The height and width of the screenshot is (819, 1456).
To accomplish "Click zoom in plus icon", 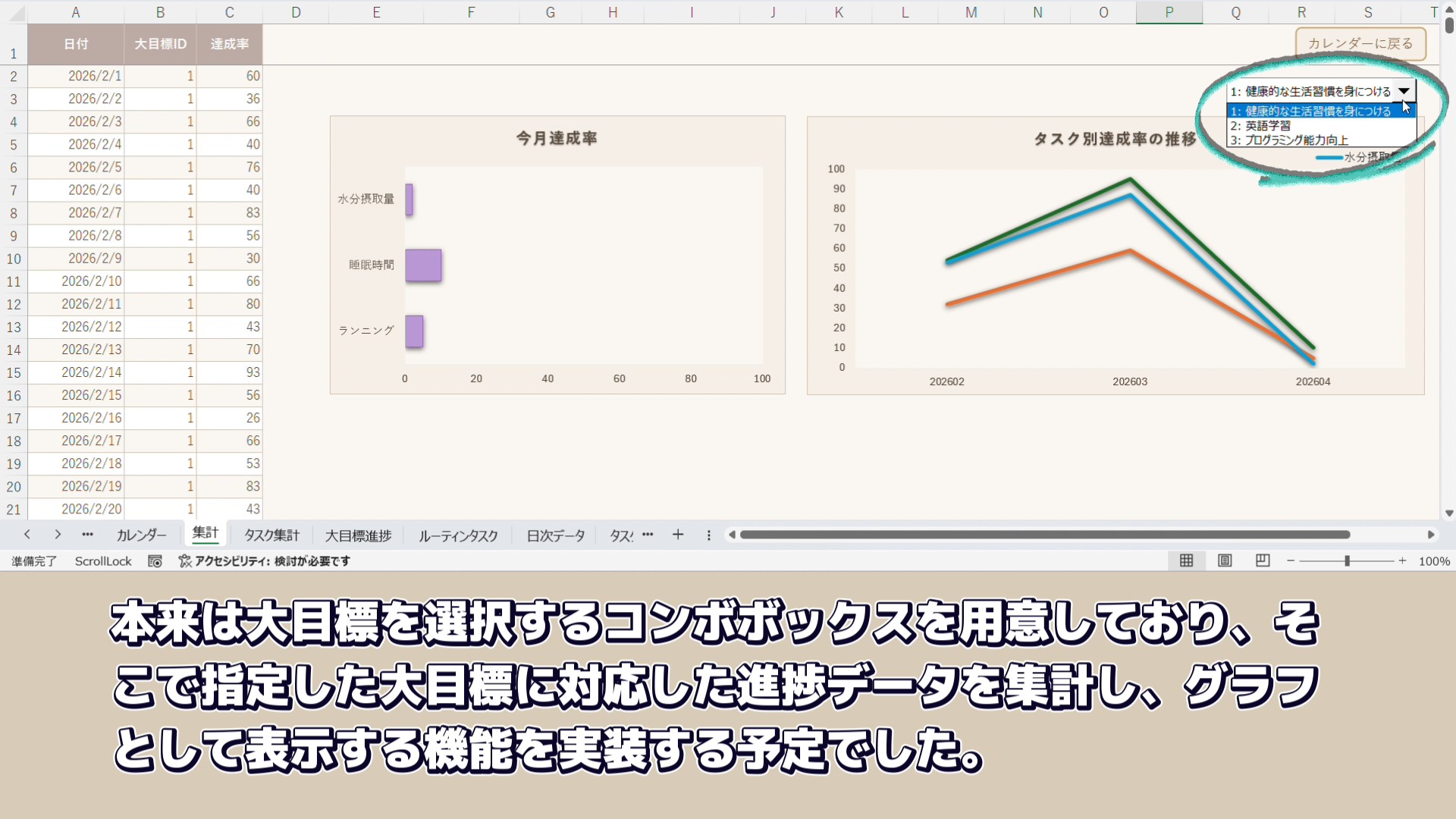I will (1402, 561).
